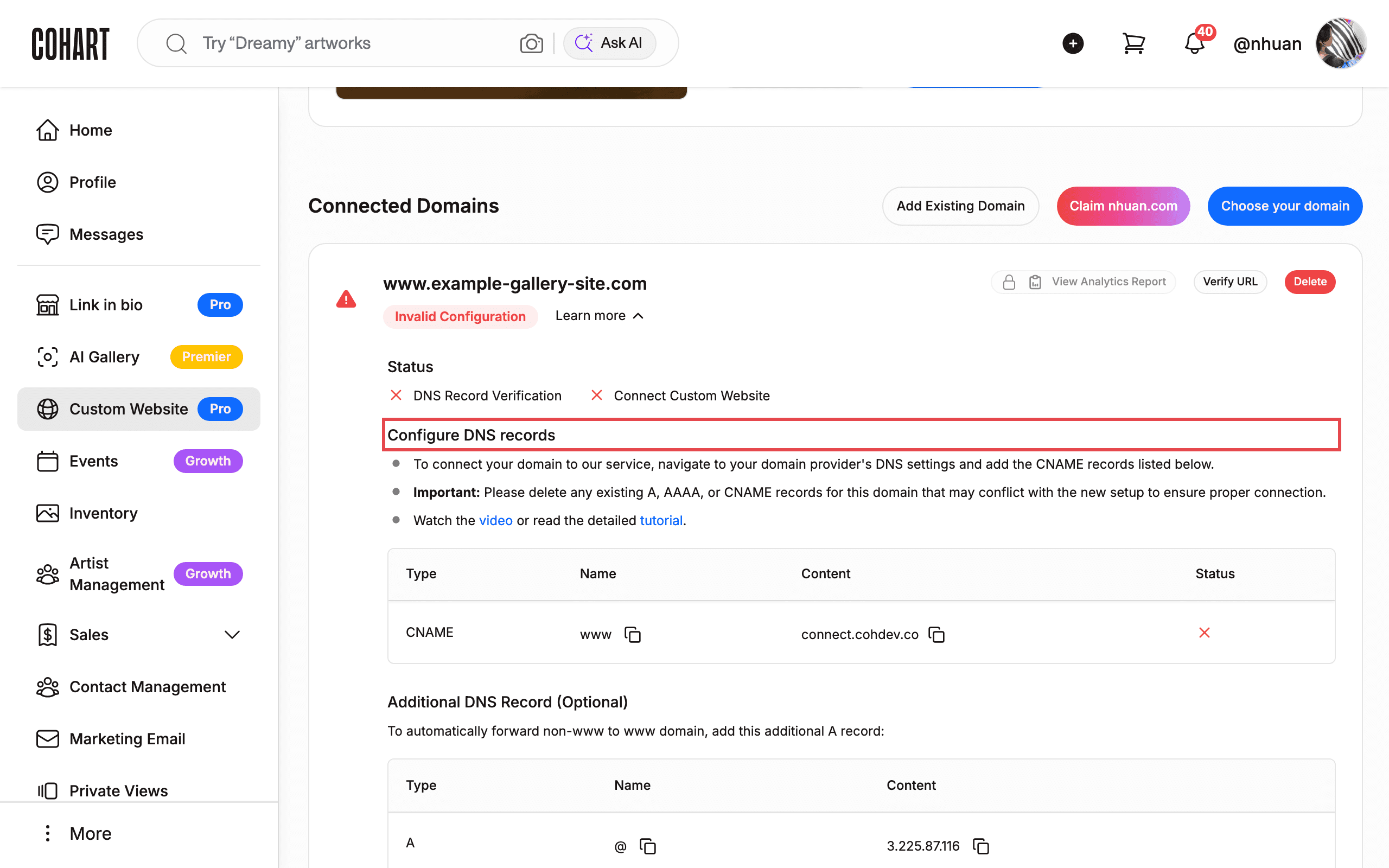Click the Profile person icon
1389x868 pixels.
coord(48,183)
